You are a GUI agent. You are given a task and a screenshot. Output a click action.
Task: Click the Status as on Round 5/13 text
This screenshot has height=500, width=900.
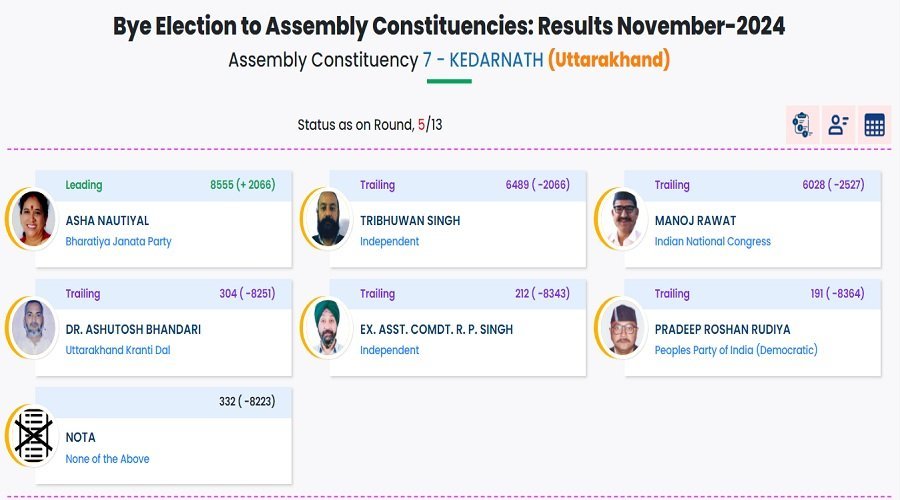click(x=369, y=125)
